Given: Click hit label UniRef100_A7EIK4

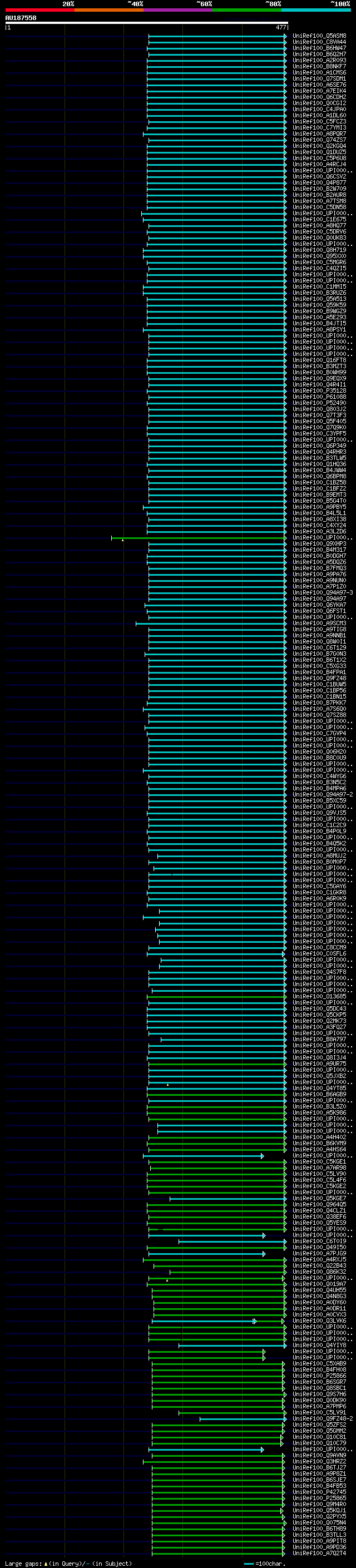Looking at the screenshot, I should [319, 91].
